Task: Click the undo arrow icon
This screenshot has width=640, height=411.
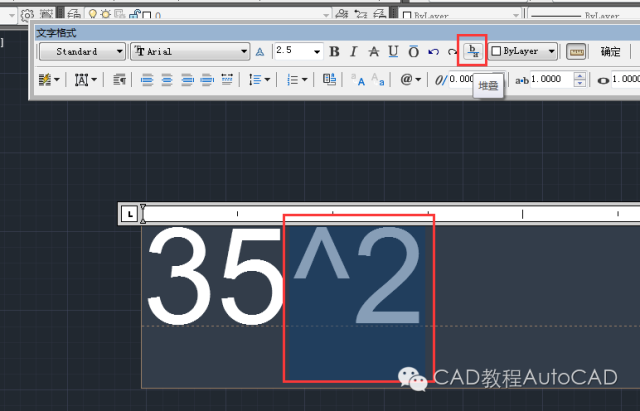Action: 433,52
